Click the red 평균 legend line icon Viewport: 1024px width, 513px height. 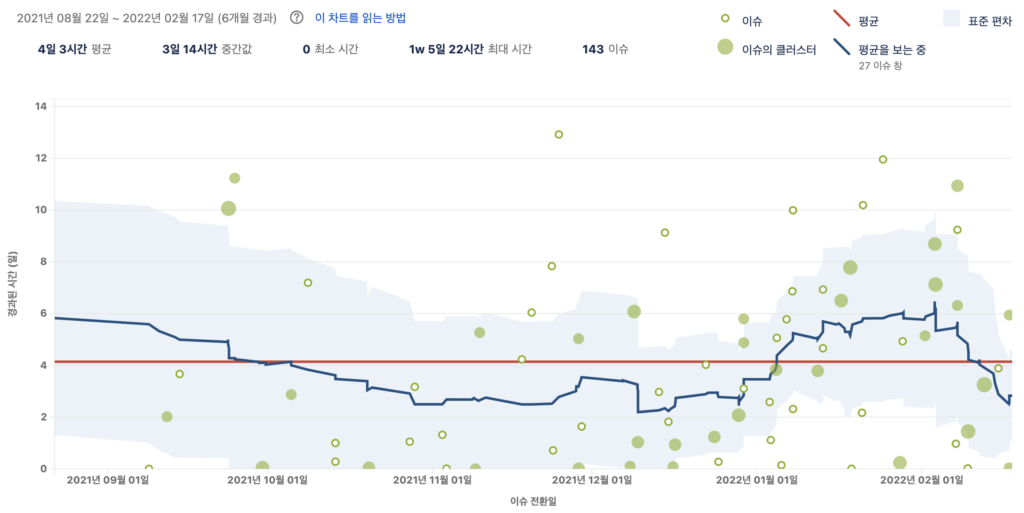[841, 19]
